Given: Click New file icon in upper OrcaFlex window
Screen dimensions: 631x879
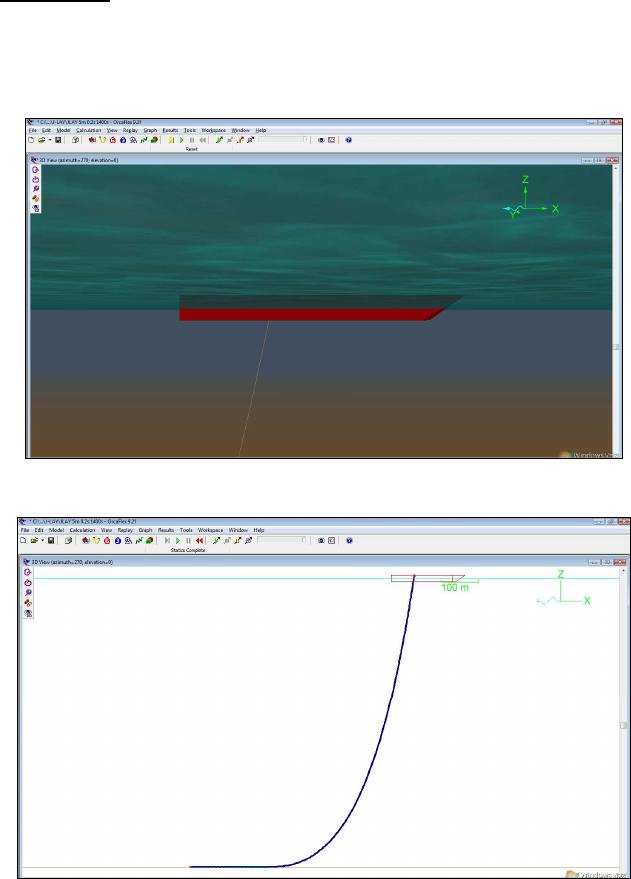Looking at the screenshot, I should coord(31,141).
